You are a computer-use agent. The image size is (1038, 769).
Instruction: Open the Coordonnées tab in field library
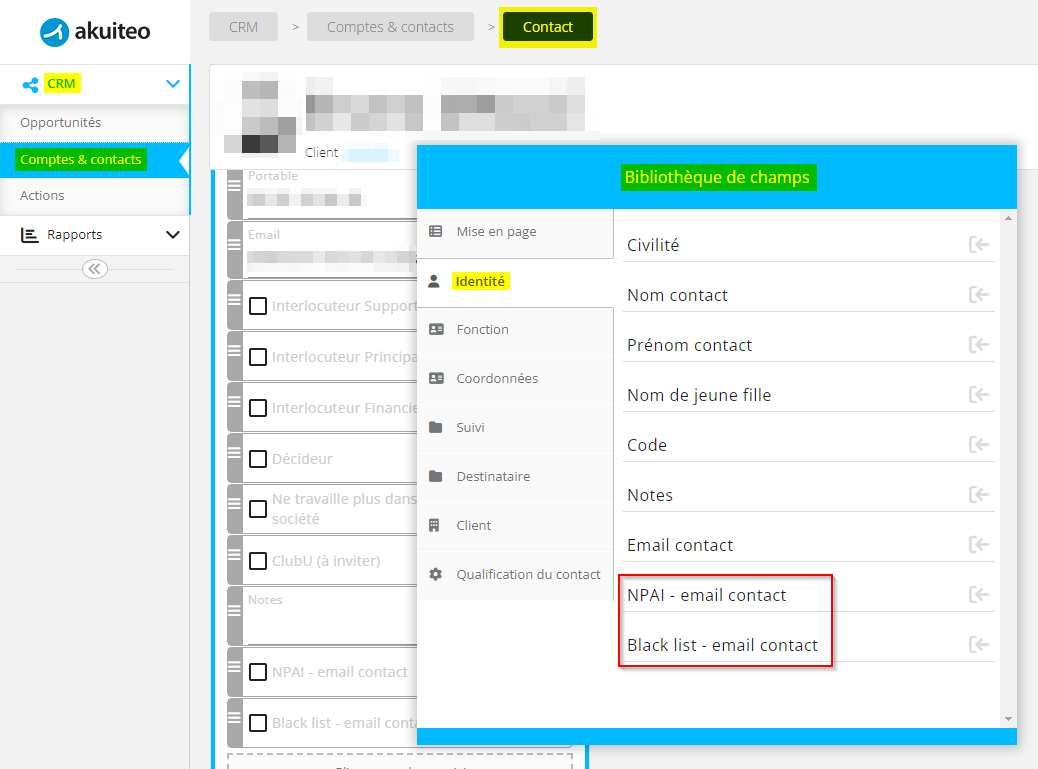[x=497, y=379]
